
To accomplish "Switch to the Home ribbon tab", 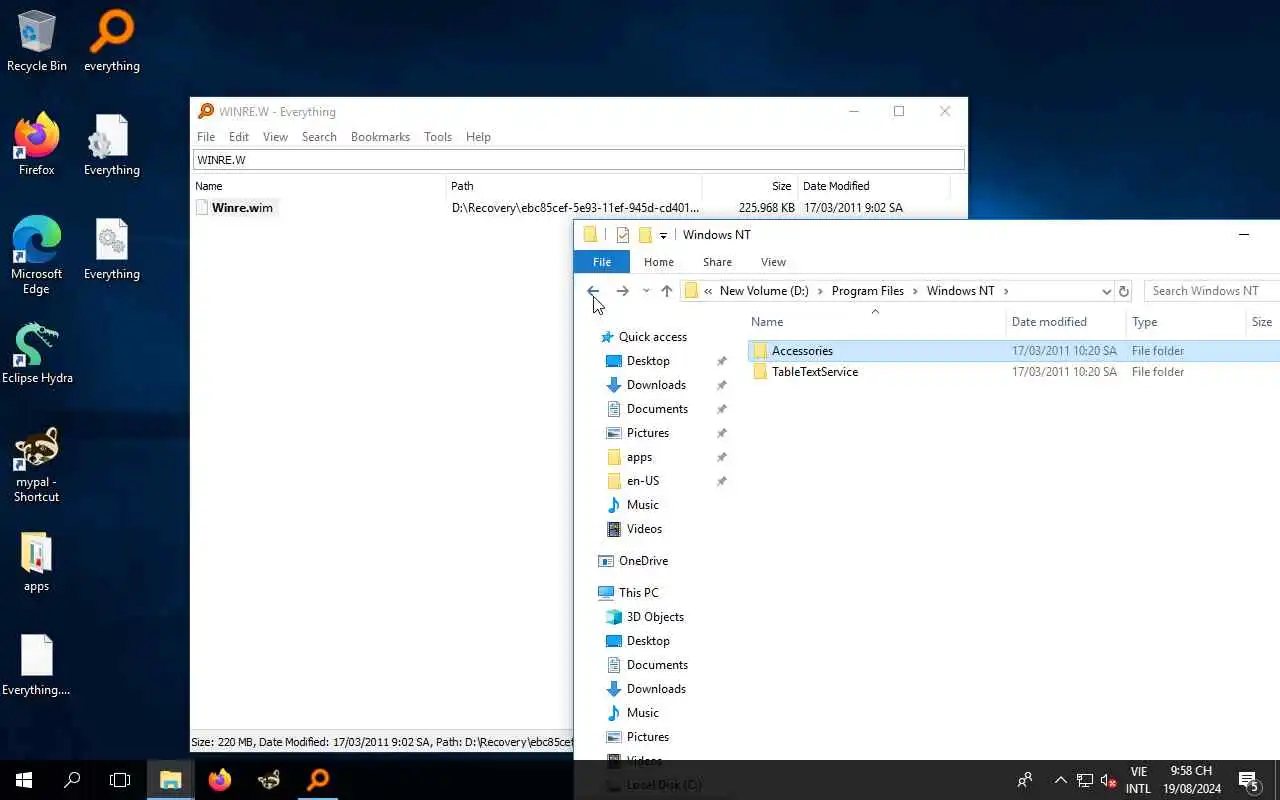I will click(658, 262).
